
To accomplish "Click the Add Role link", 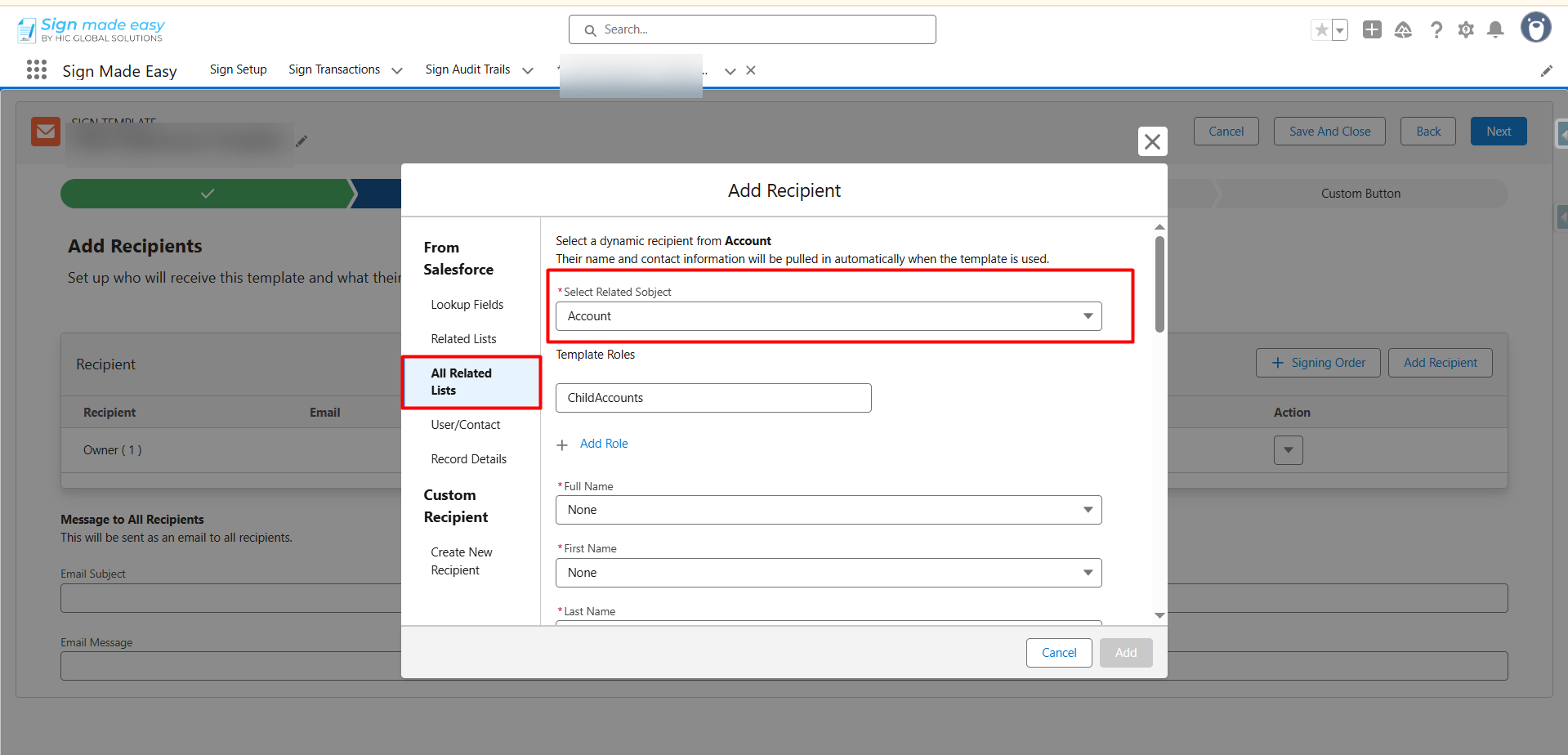I will click(x=603, y=444).
